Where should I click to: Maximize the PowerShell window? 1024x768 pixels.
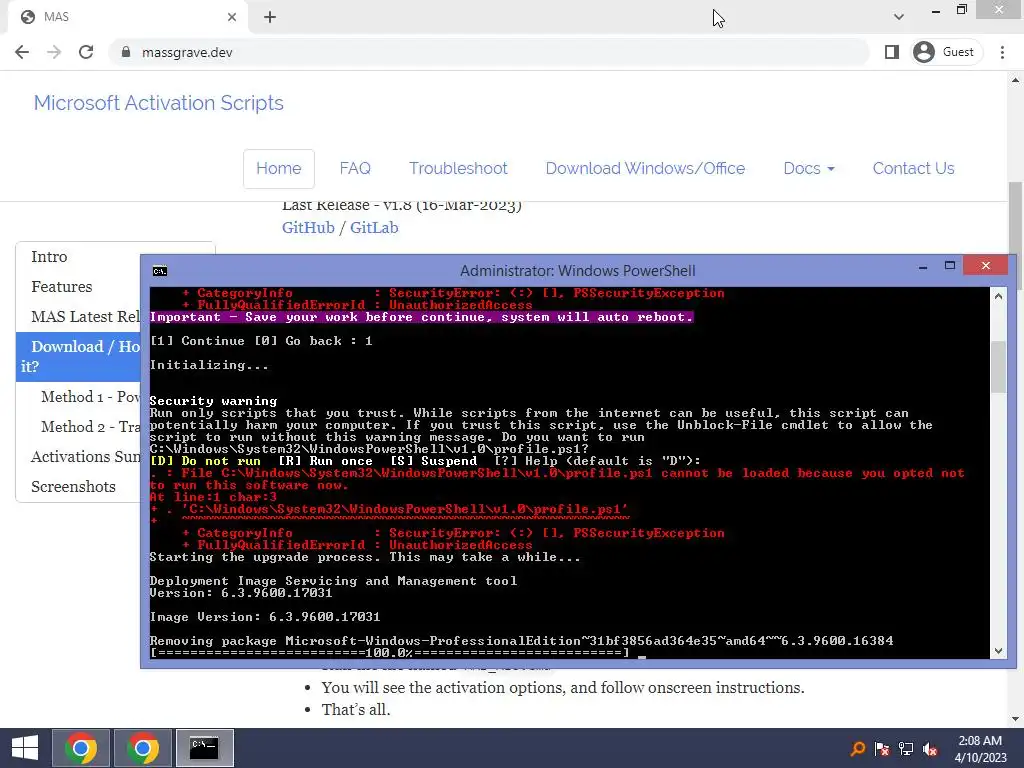click(950, 266)
